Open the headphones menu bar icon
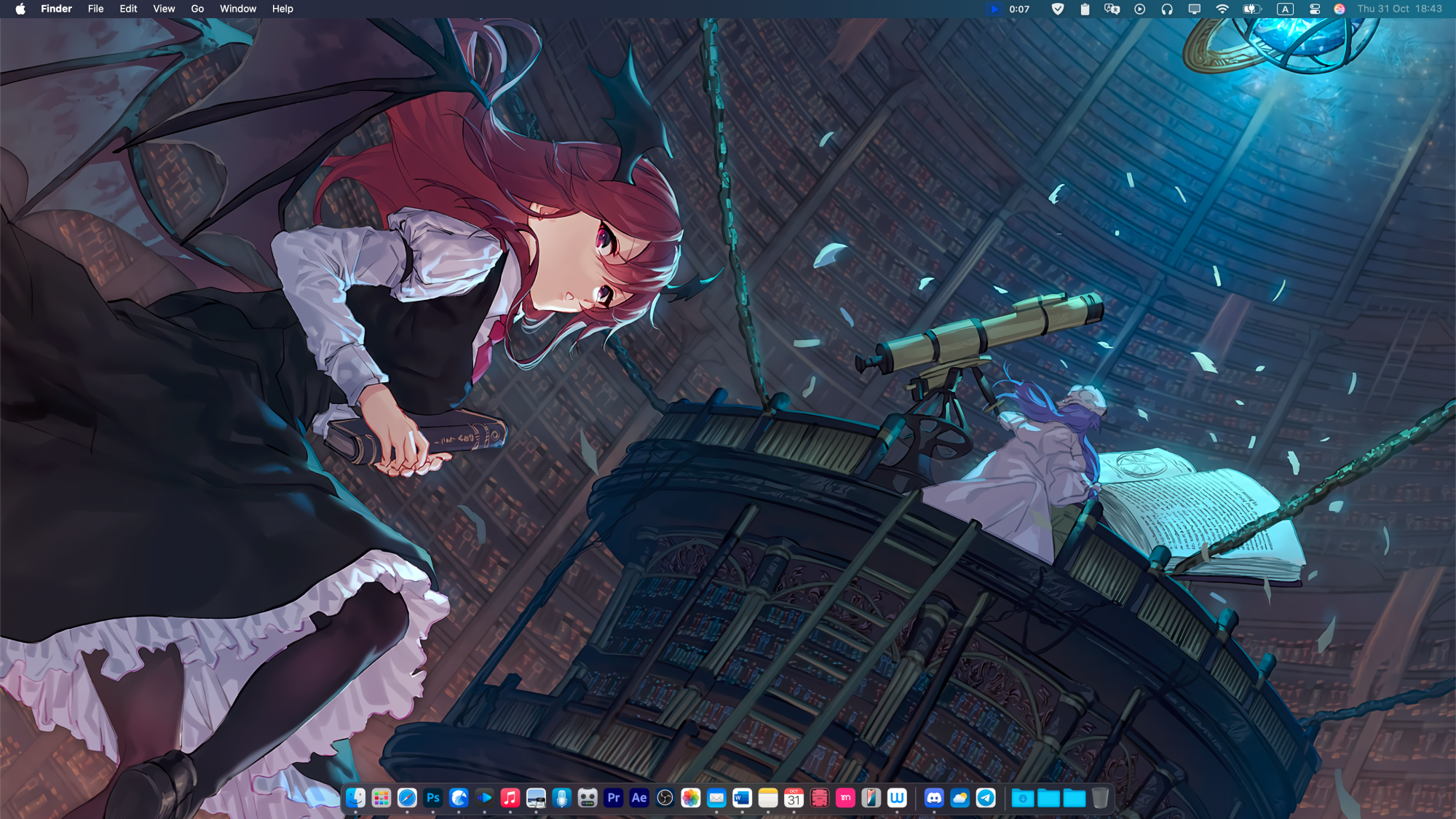This screenshot has height=819, width=1456. click(x=1167, y=9)
